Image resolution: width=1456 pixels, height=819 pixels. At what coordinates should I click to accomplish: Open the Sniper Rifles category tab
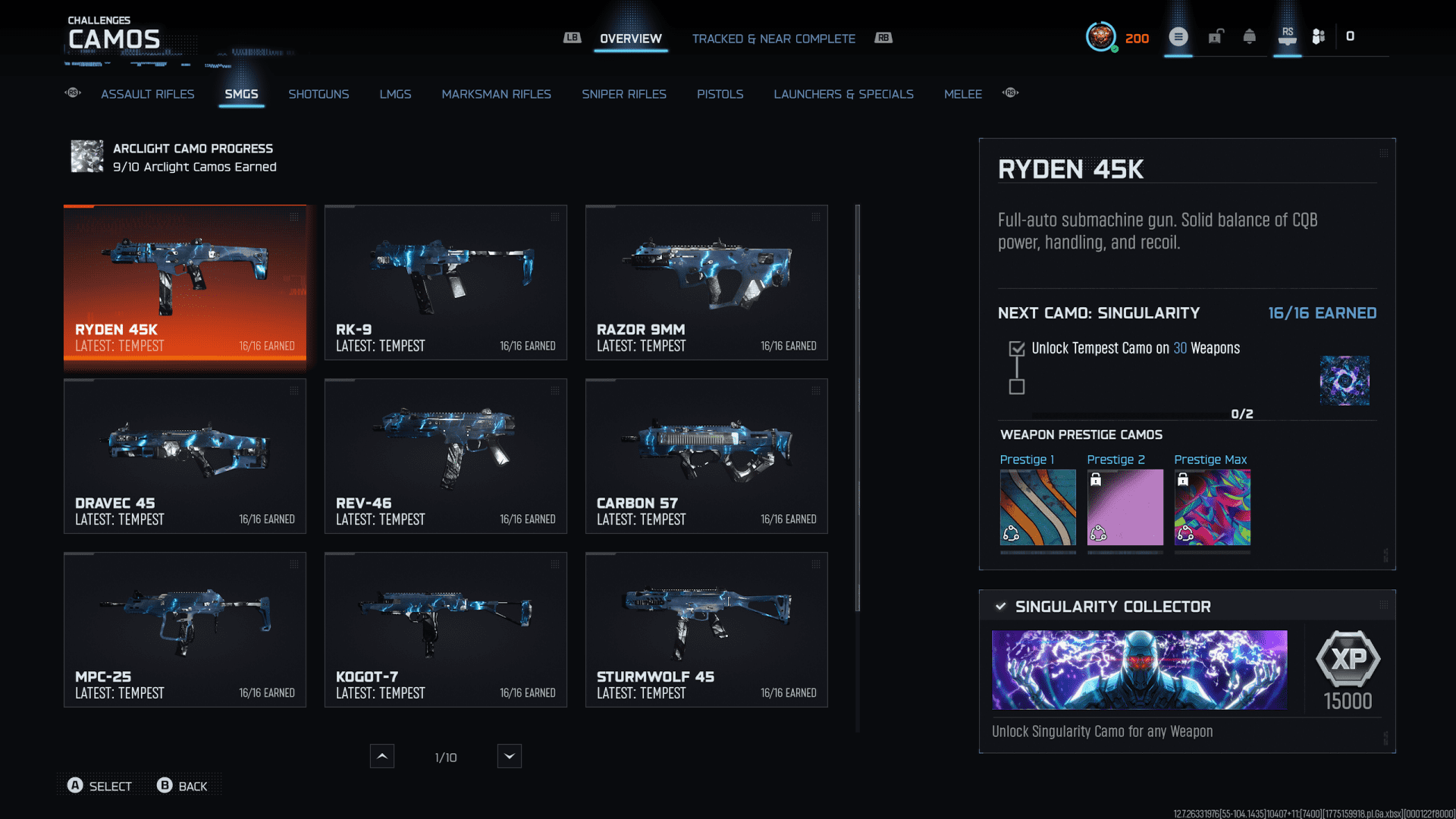tap(623, 94)
